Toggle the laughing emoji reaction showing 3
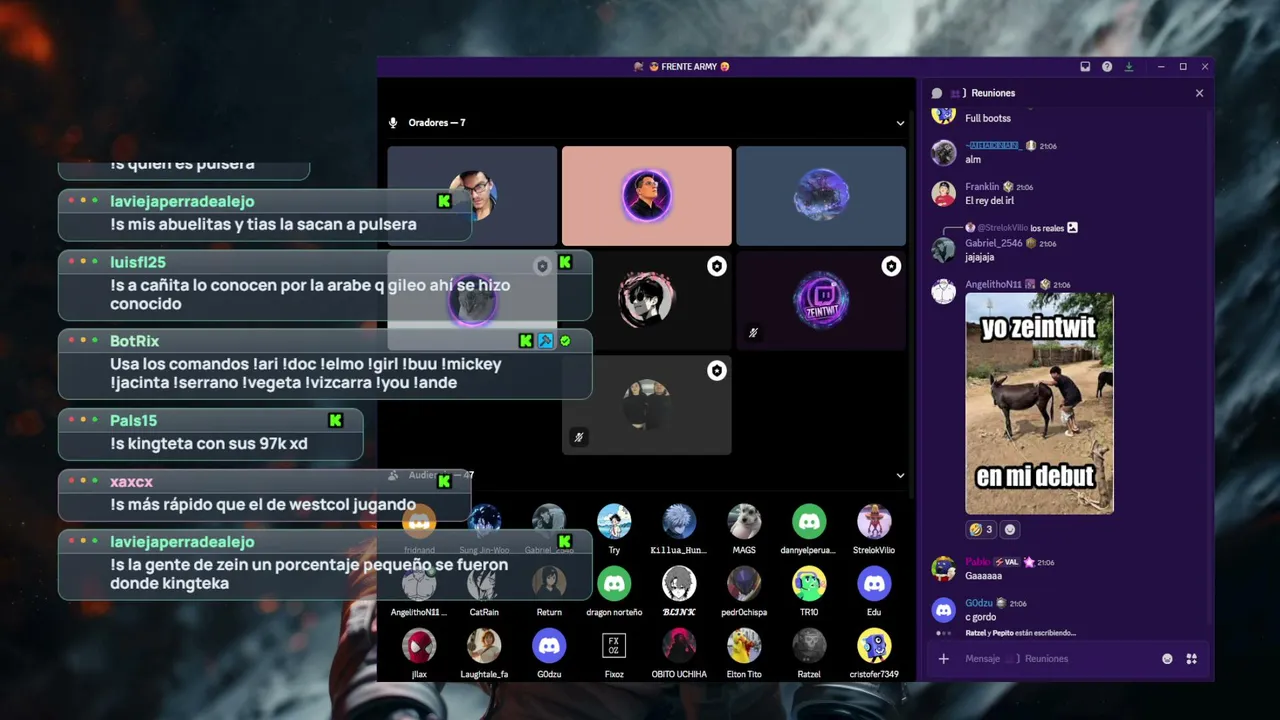Viewport: 1280px width, 720px height. click(x=981, y=530)
